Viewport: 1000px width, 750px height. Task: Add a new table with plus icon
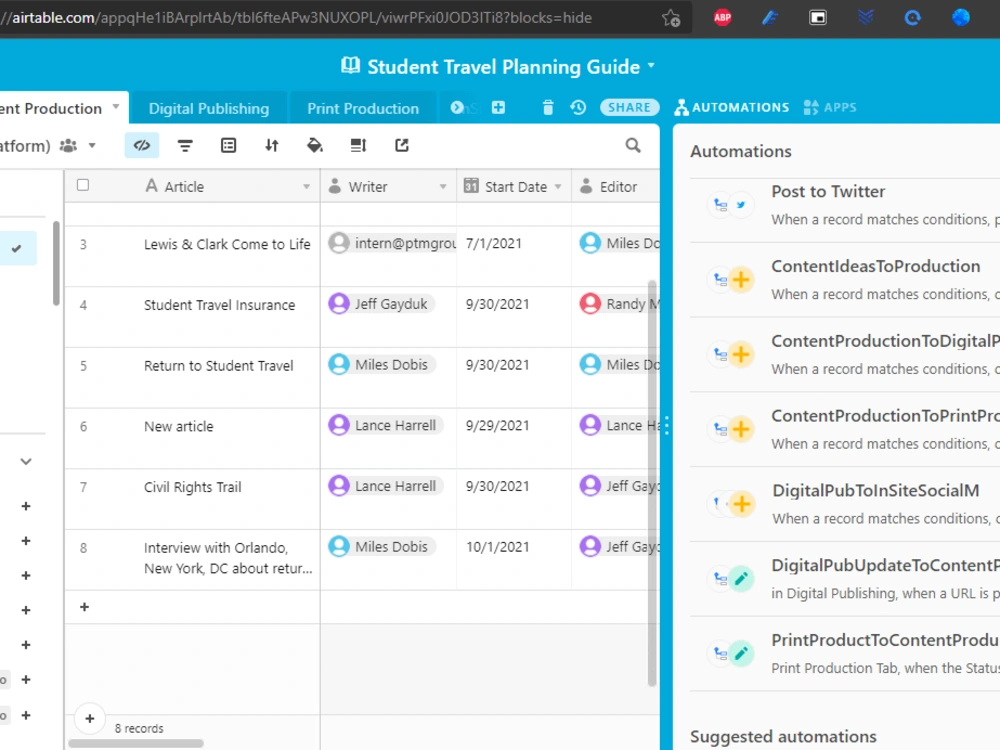pos(498,108)
